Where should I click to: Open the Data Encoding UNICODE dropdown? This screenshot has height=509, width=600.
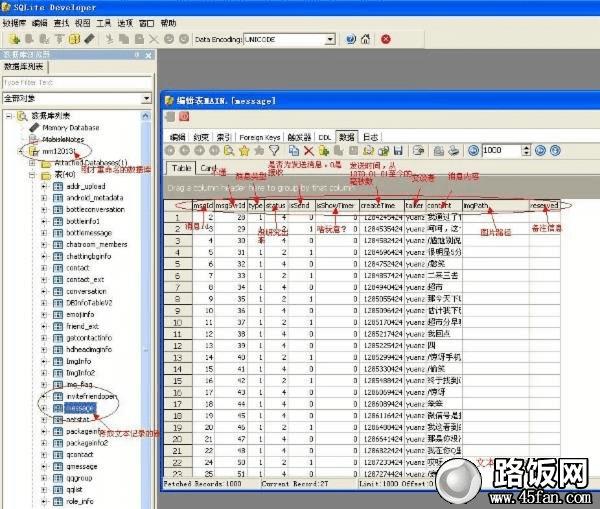coord(330,39)
